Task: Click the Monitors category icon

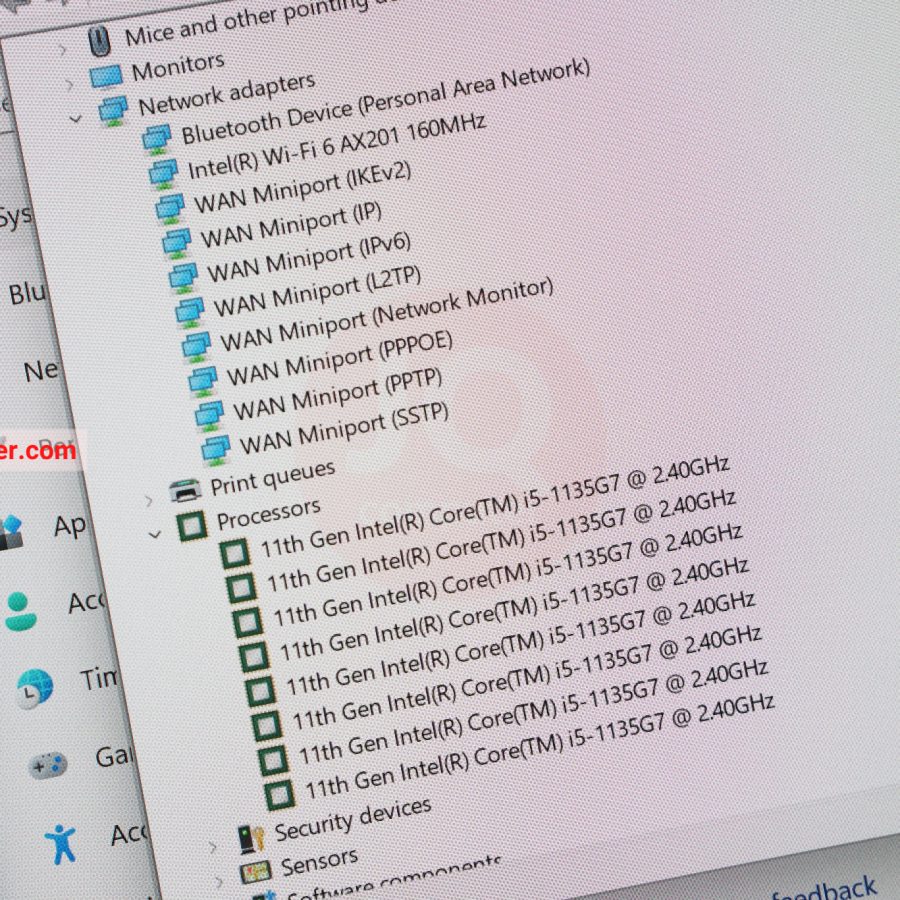Action: 106,77
